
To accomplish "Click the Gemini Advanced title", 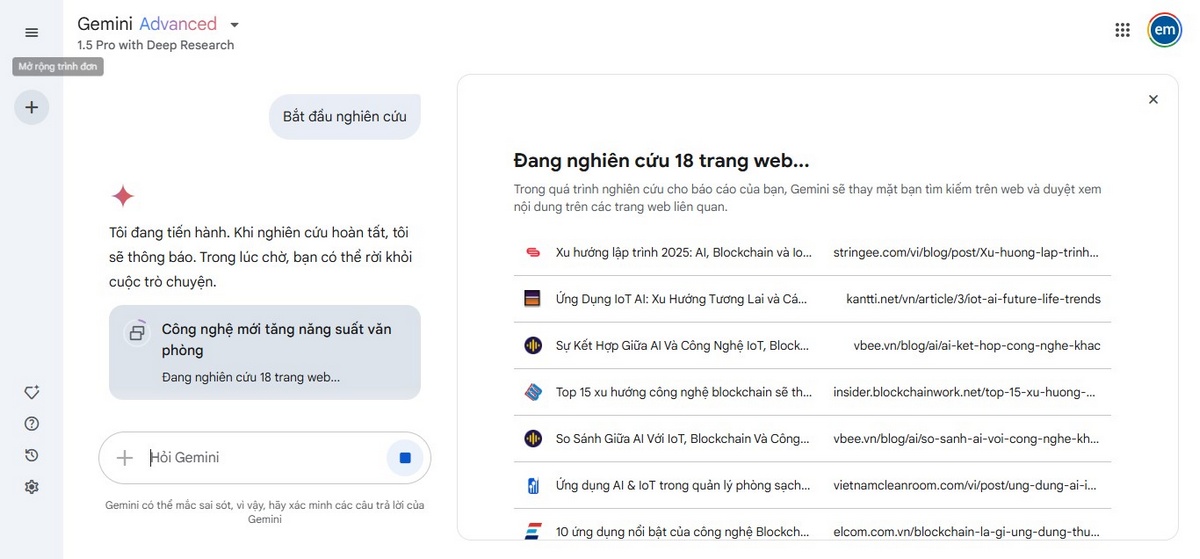I will pos(147,24).
